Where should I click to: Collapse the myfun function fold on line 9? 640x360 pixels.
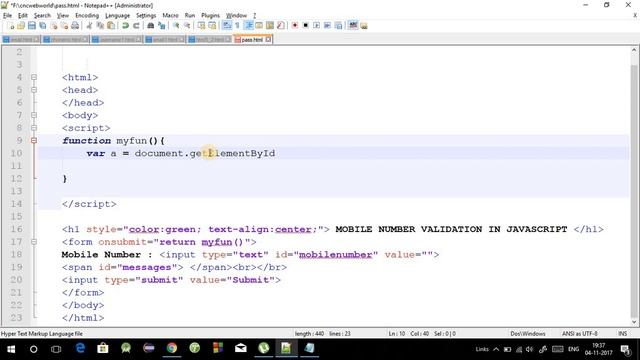[34, 140]
